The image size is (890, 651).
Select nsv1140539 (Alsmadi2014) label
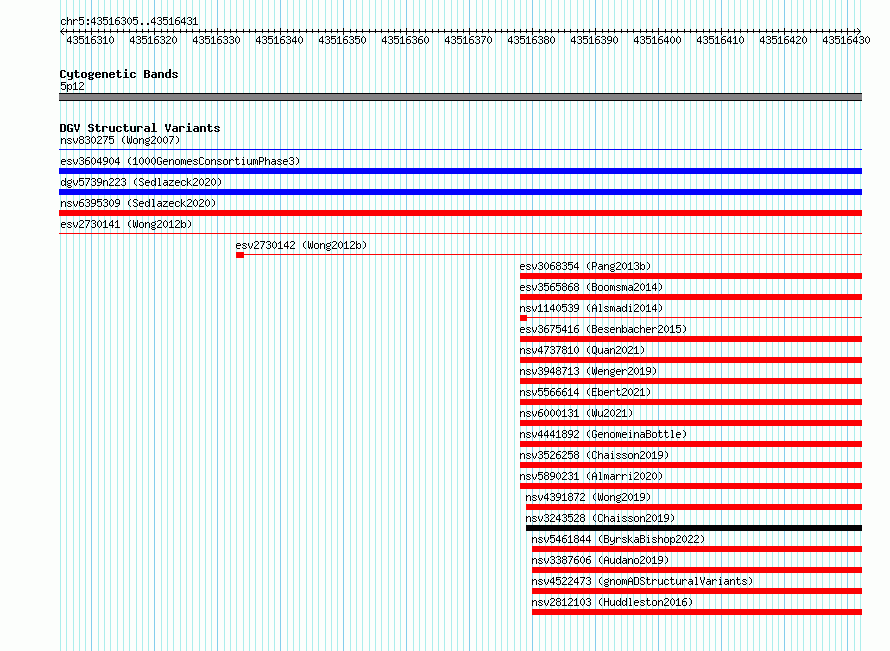(x=591, y=308)
